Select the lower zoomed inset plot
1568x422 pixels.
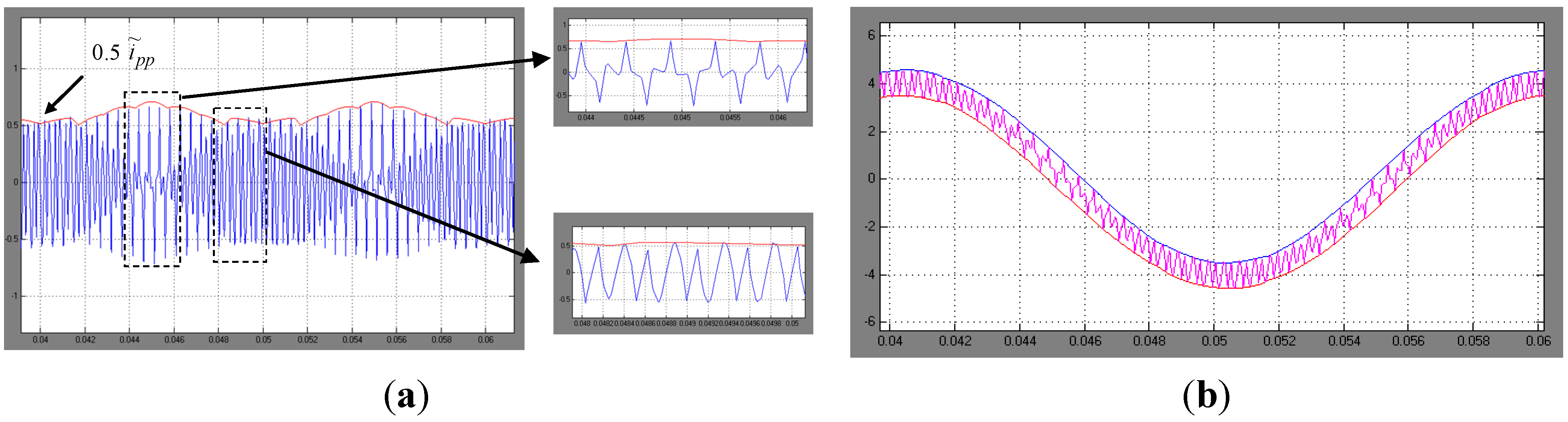pos(683,273)
